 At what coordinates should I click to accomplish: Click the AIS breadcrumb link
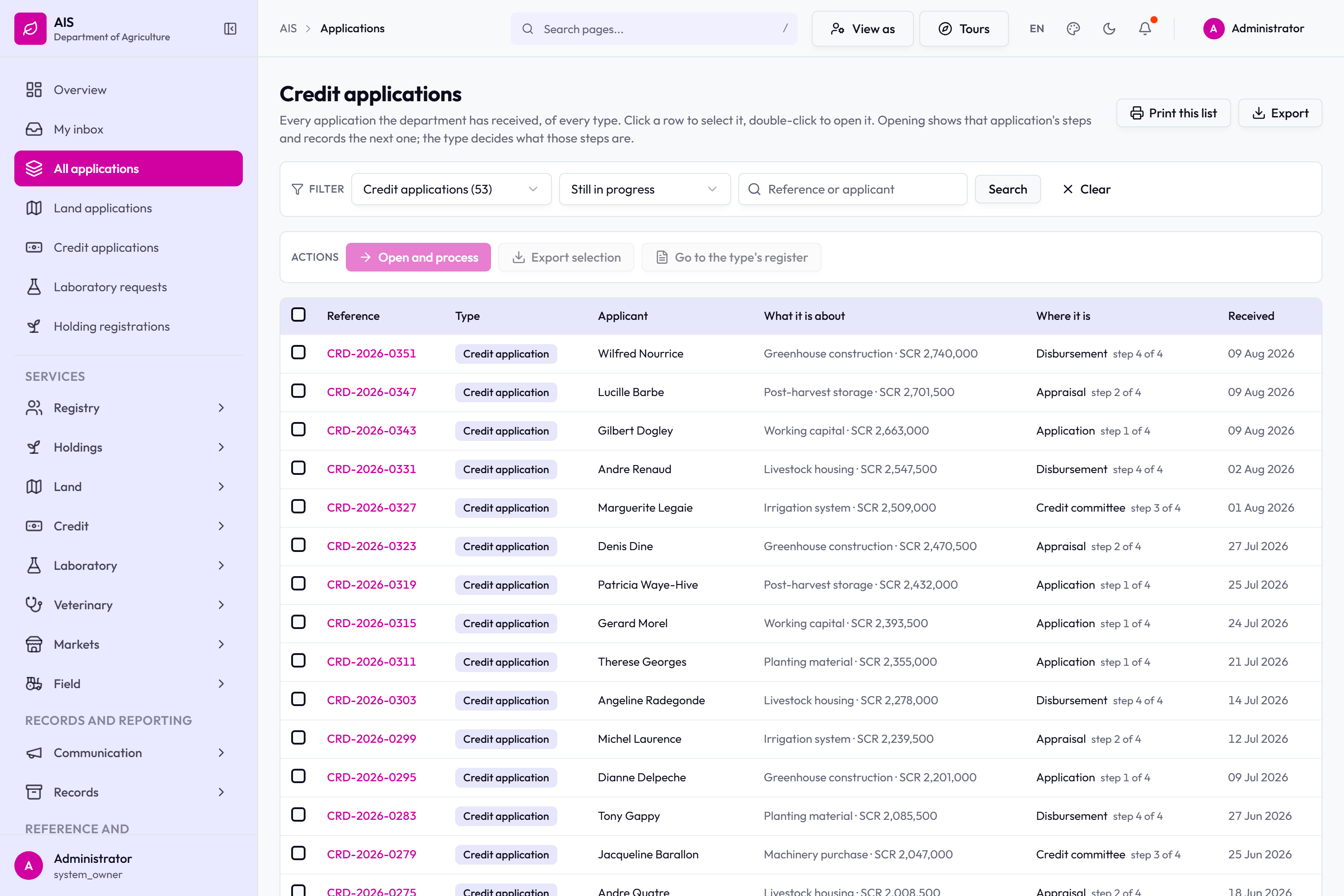[x=288, y=29]
